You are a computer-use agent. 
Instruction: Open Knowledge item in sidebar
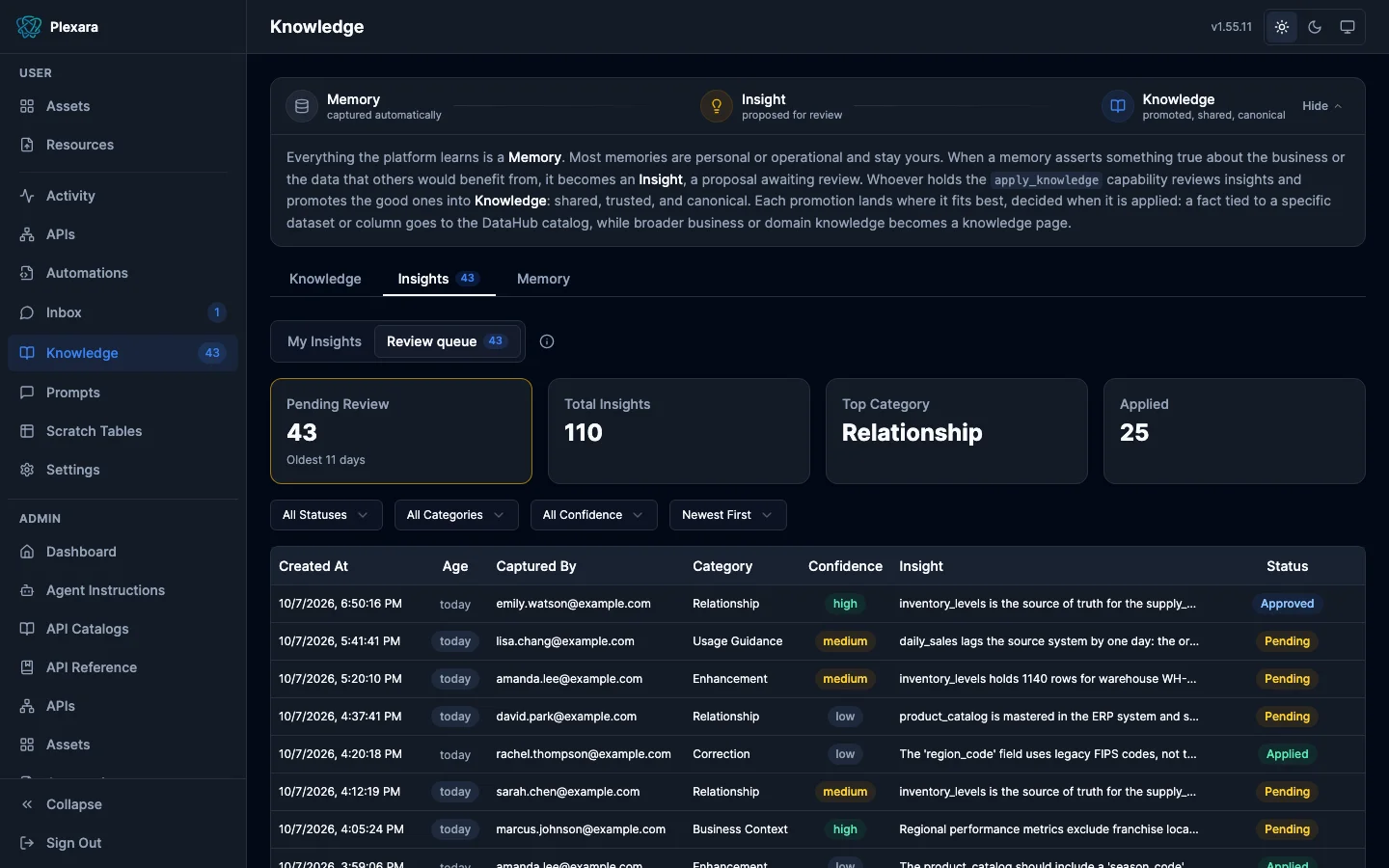point(123,353)
